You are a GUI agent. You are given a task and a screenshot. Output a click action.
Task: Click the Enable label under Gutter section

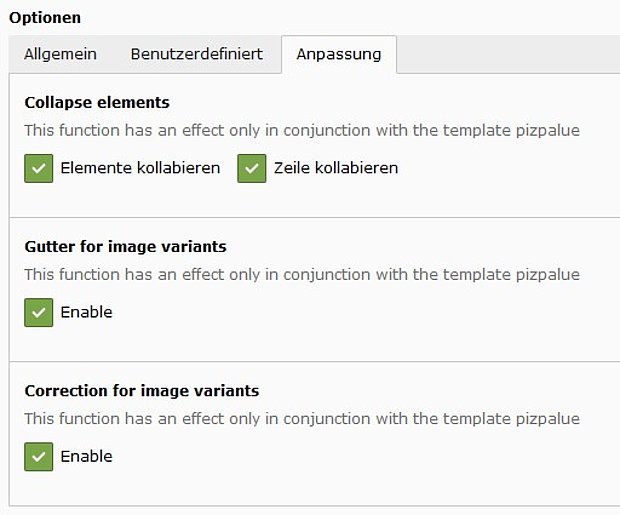click(86, 312)
